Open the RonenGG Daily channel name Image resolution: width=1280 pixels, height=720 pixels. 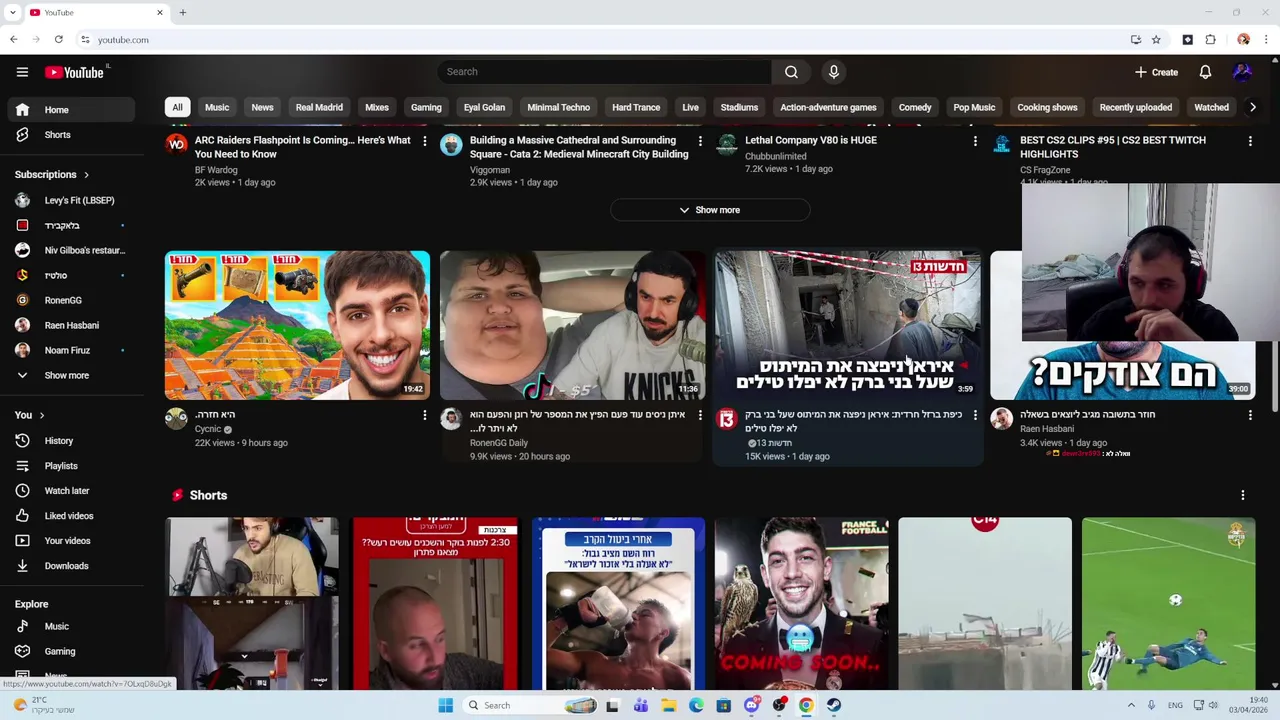click(499, 443)
